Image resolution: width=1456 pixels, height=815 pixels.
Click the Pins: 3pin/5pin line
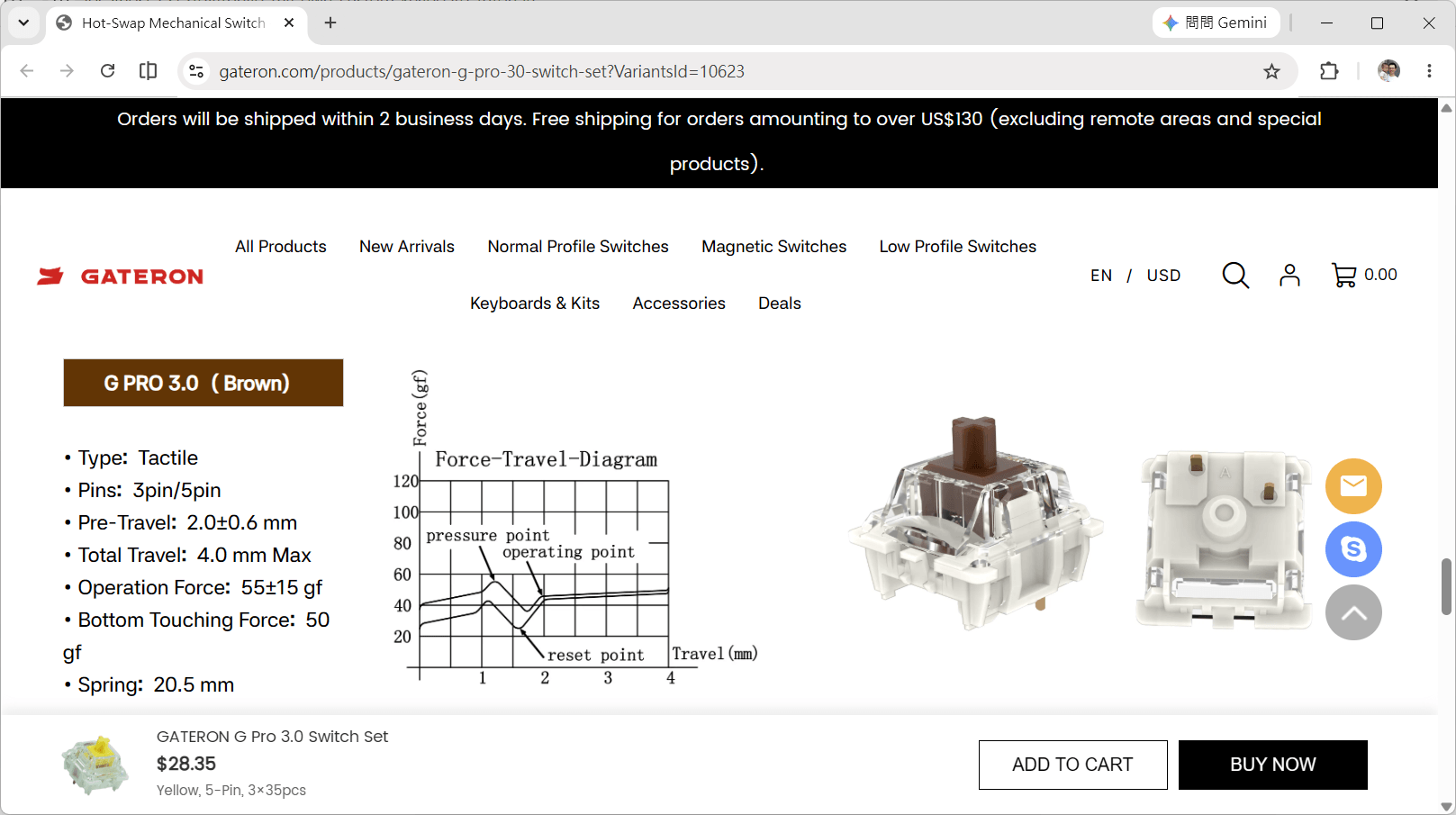point(142,490)
